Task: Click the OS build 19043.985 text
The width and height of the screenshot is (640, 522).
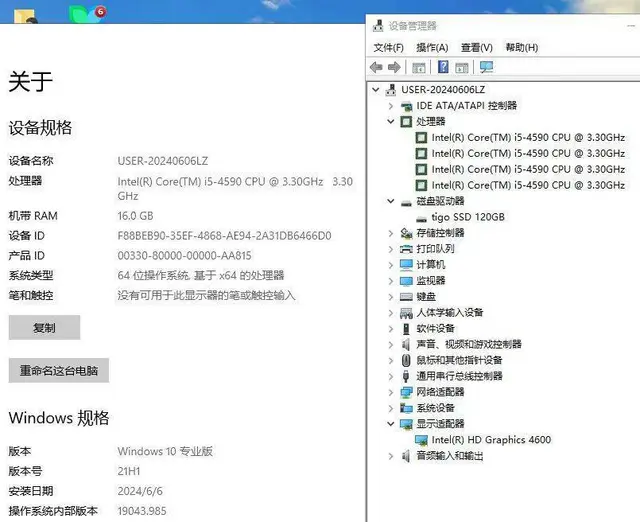Action: point(142,511)
